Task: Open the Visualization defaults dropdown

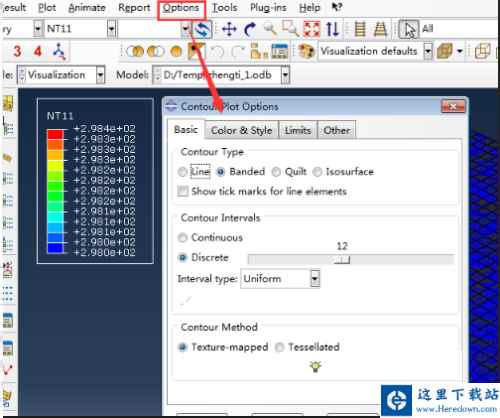Action: 428,51
